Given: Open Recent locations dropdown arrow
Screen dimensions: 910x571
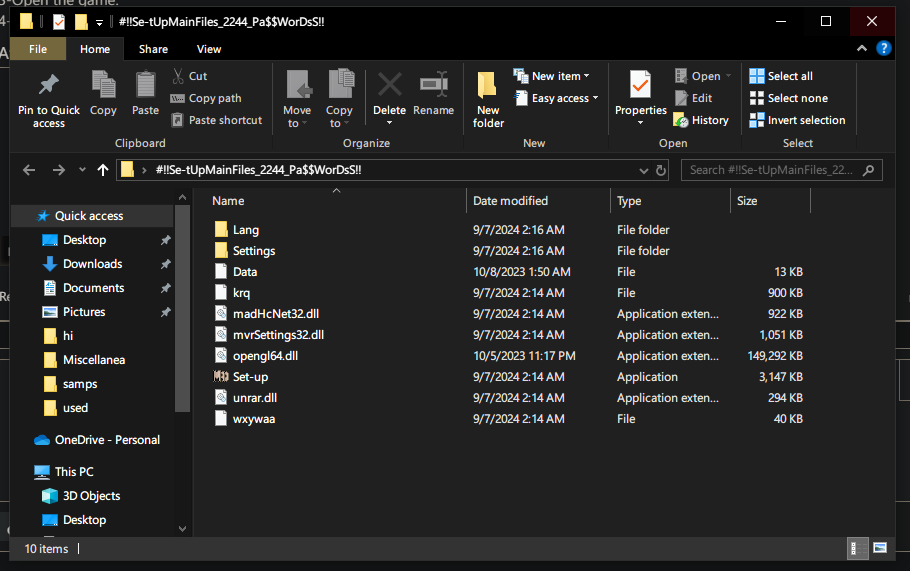Looking at the screenshot, I should point(82,170).
